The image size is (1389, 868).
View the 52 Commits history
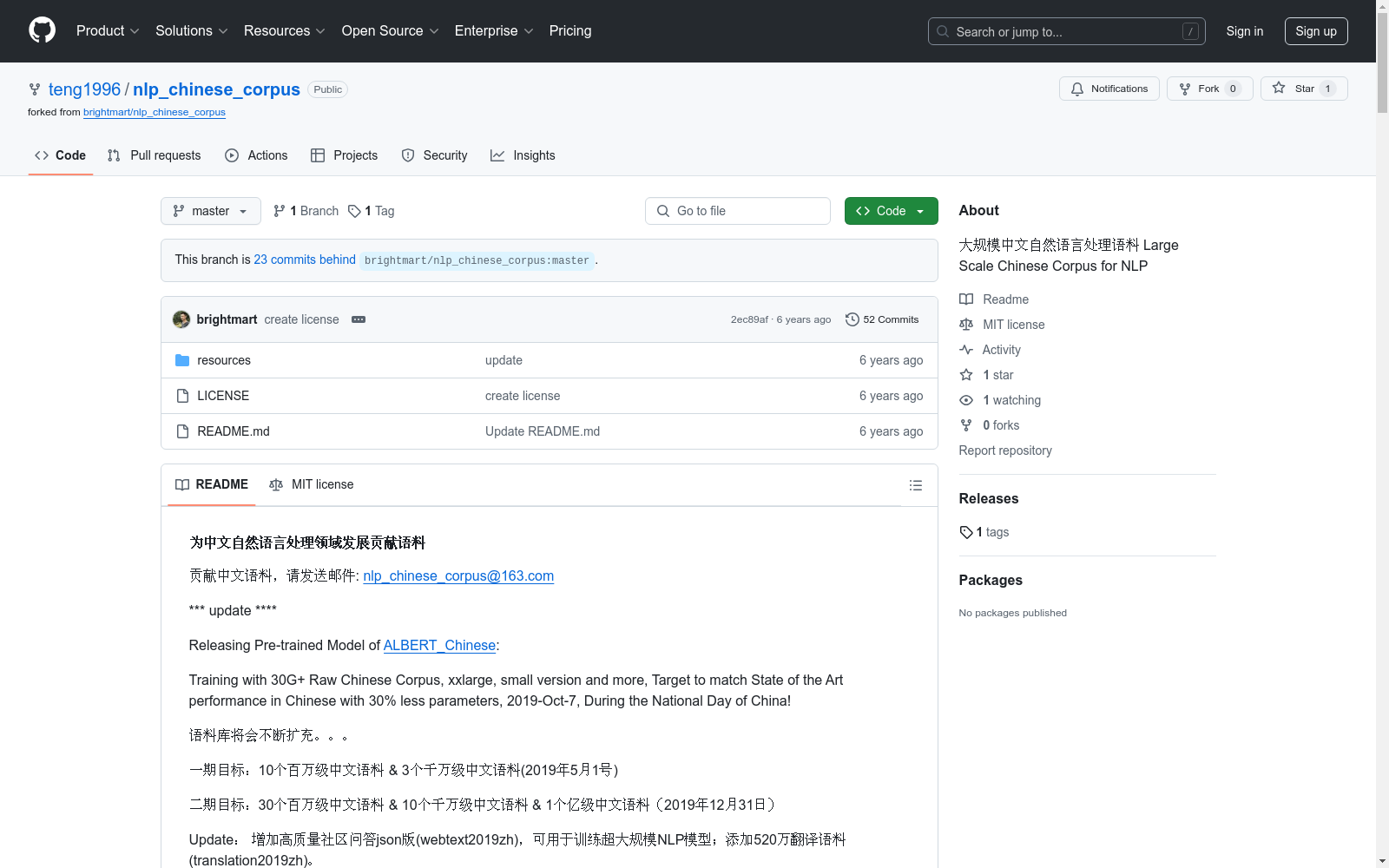(882, 319)
